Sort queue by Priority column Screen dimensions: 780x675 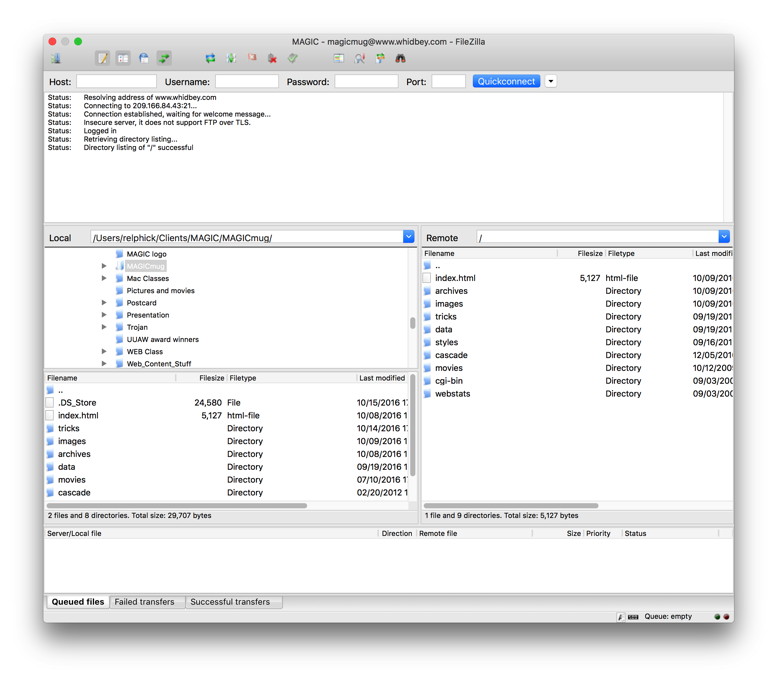coord(598,533)
